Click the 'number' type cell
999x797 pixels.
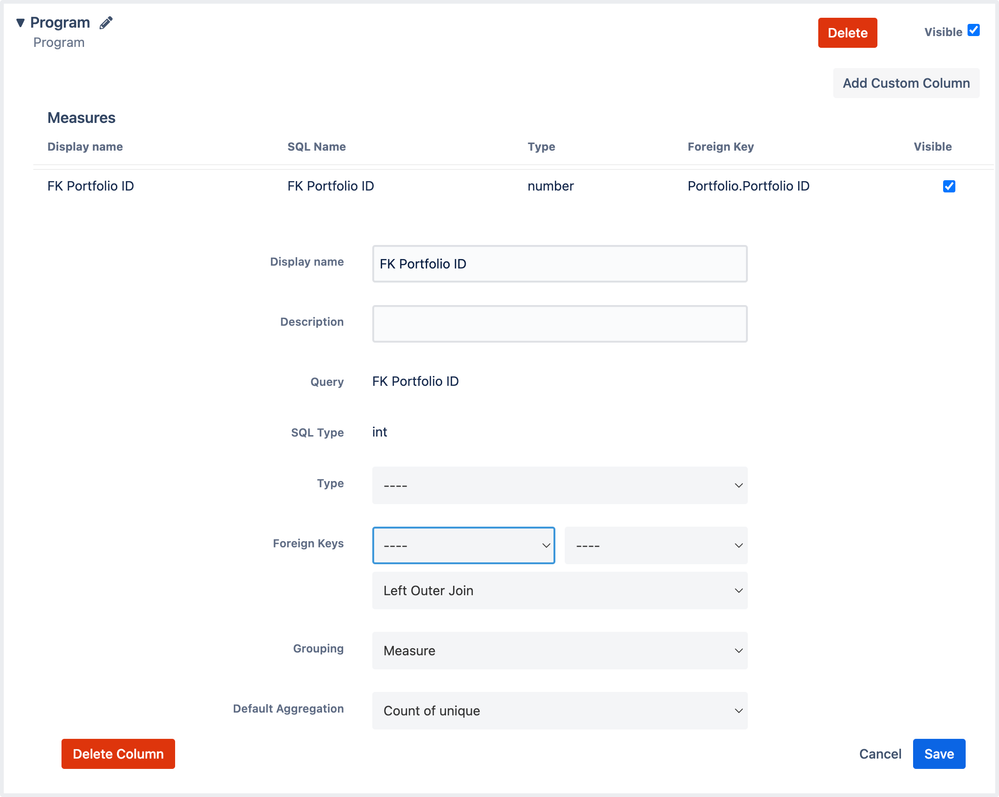(x=550, y=186)
